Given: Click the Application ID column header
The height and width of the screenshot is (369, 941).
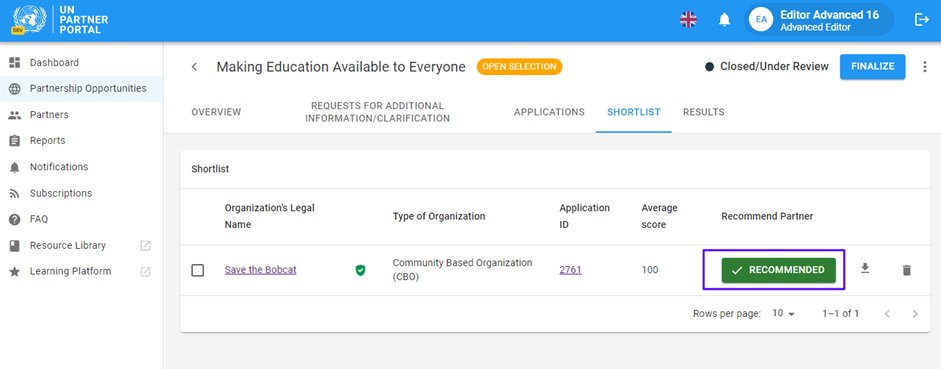Looking at the screenshot, I should (585, 217).
